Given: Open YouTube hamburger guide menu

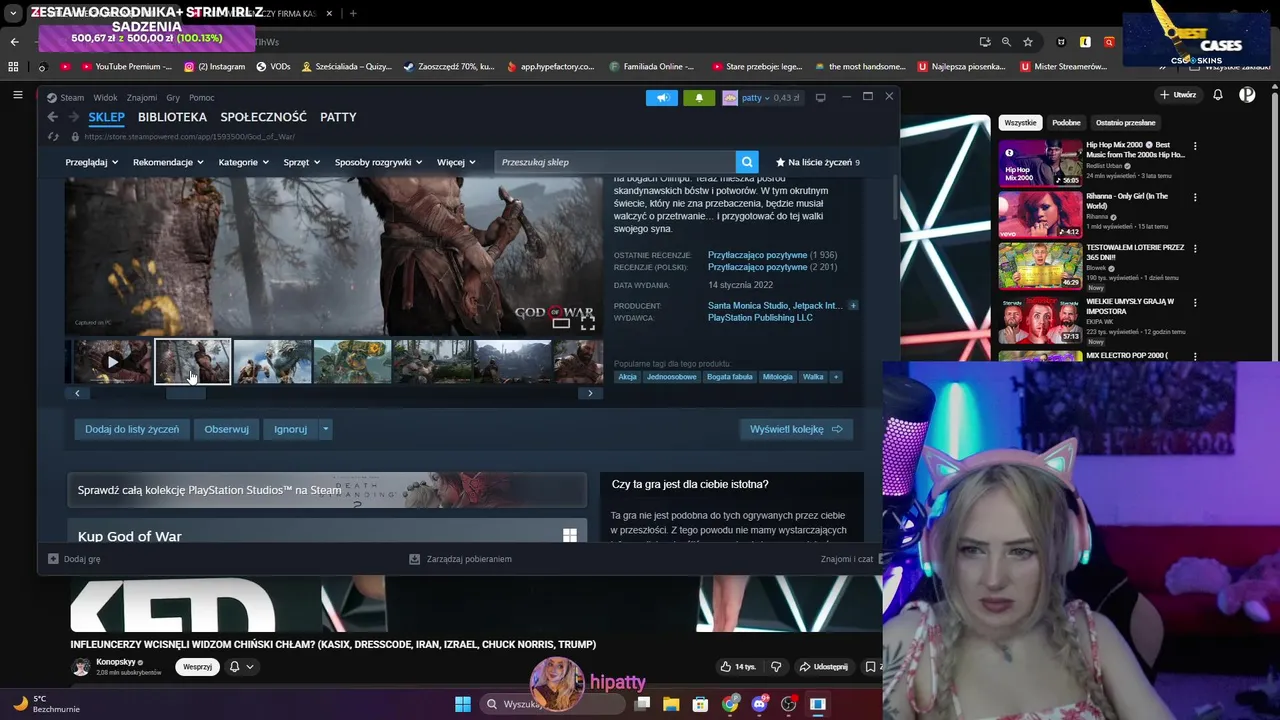Looking at the screenshot, I should point(18,95).
